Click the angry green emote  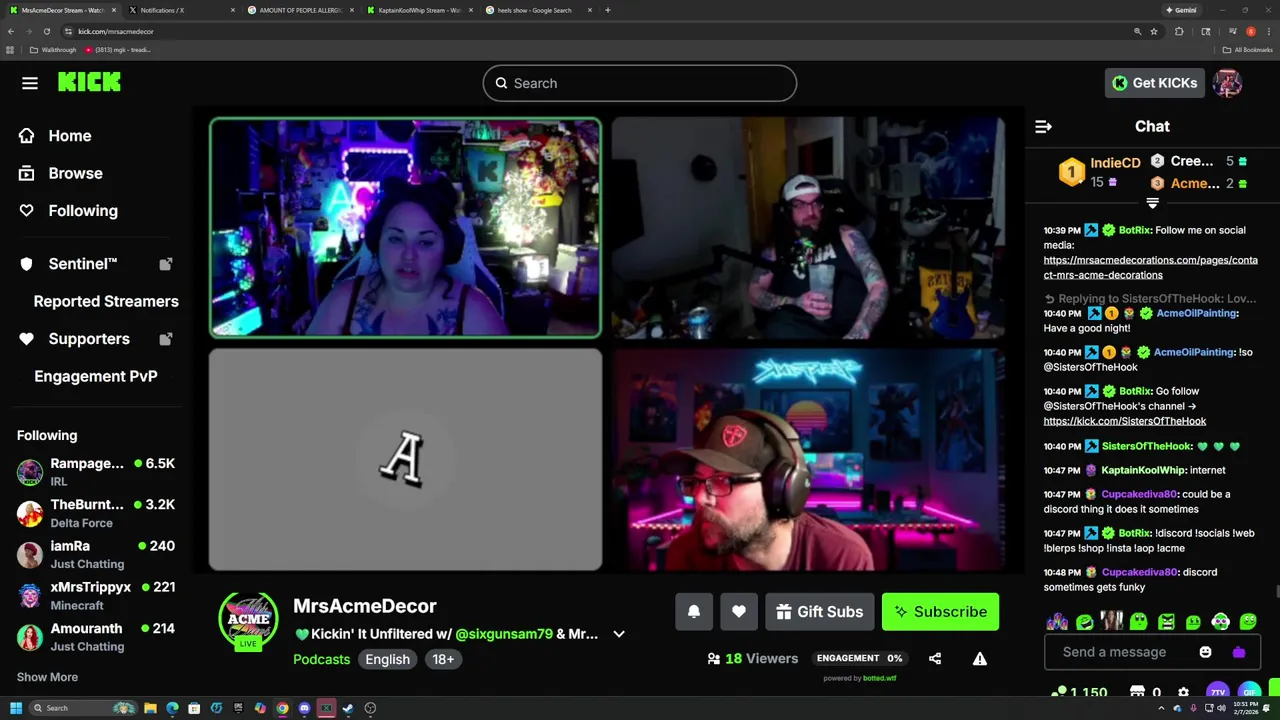point(1166,622)
